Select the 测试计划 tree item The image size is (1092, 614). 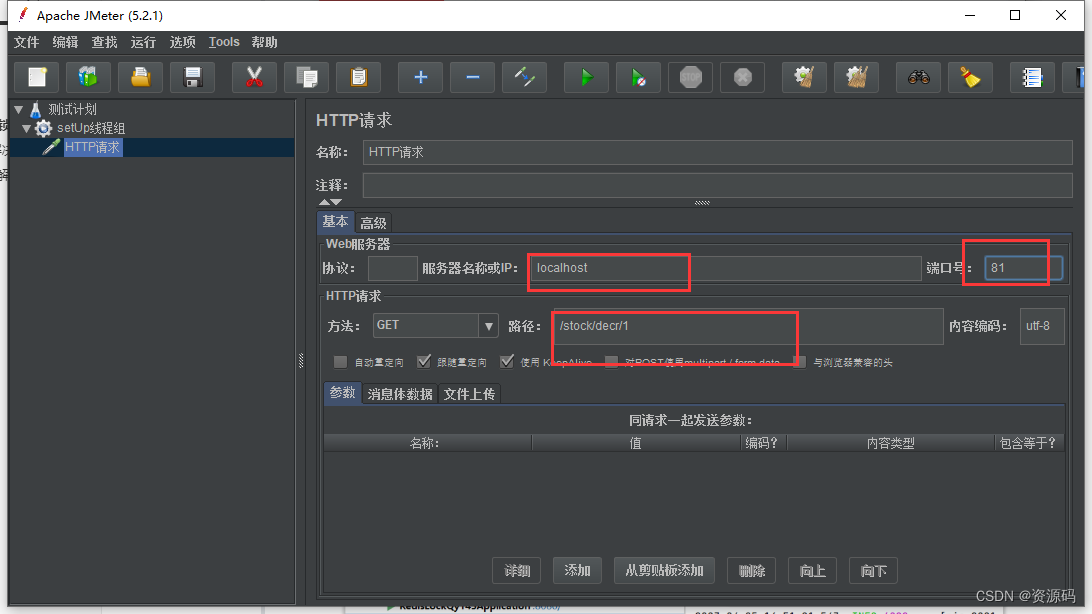click(x=72, y=109)
